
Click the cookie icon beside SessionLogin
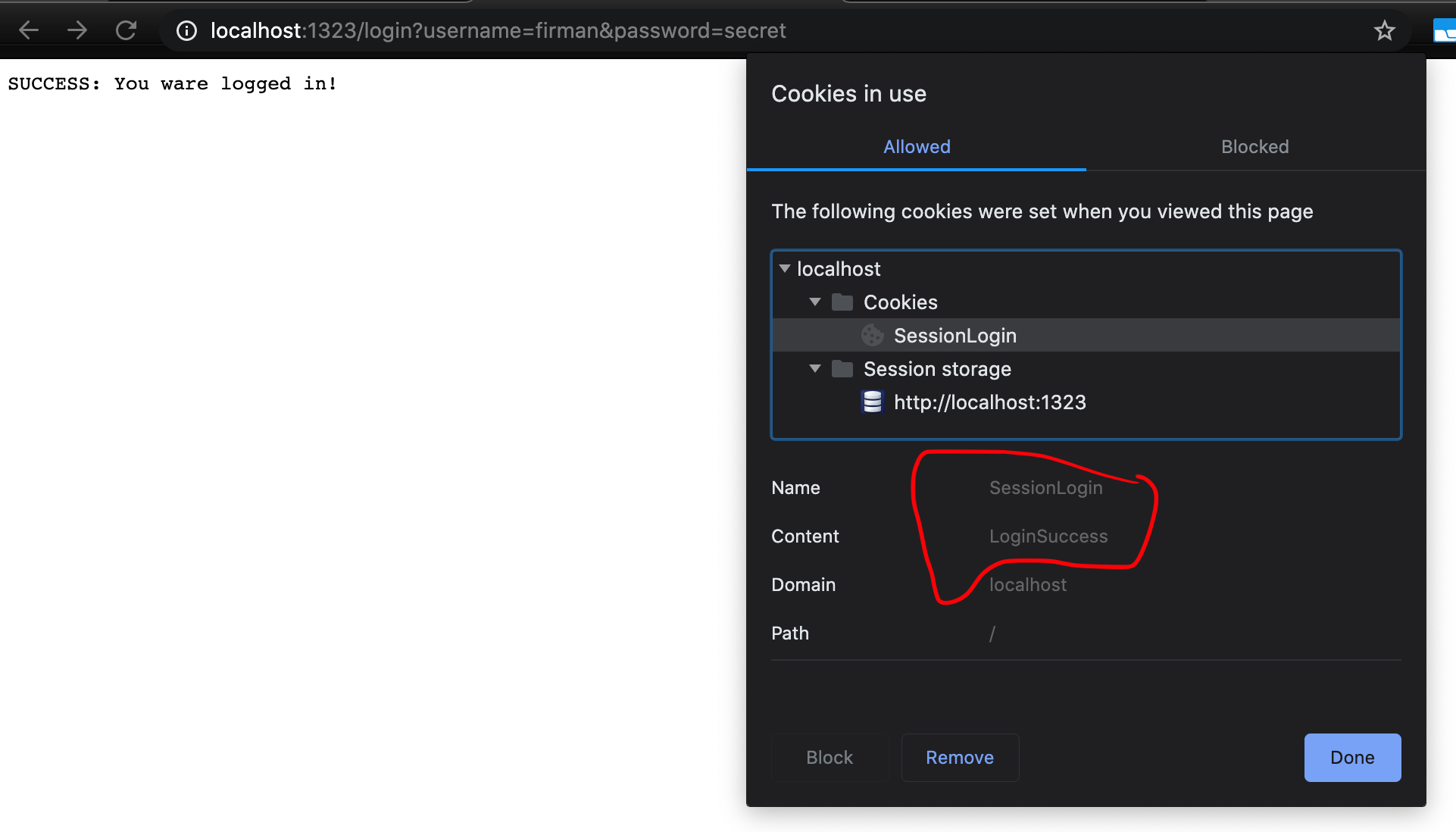pyautogui.click(x=872, y=336)
